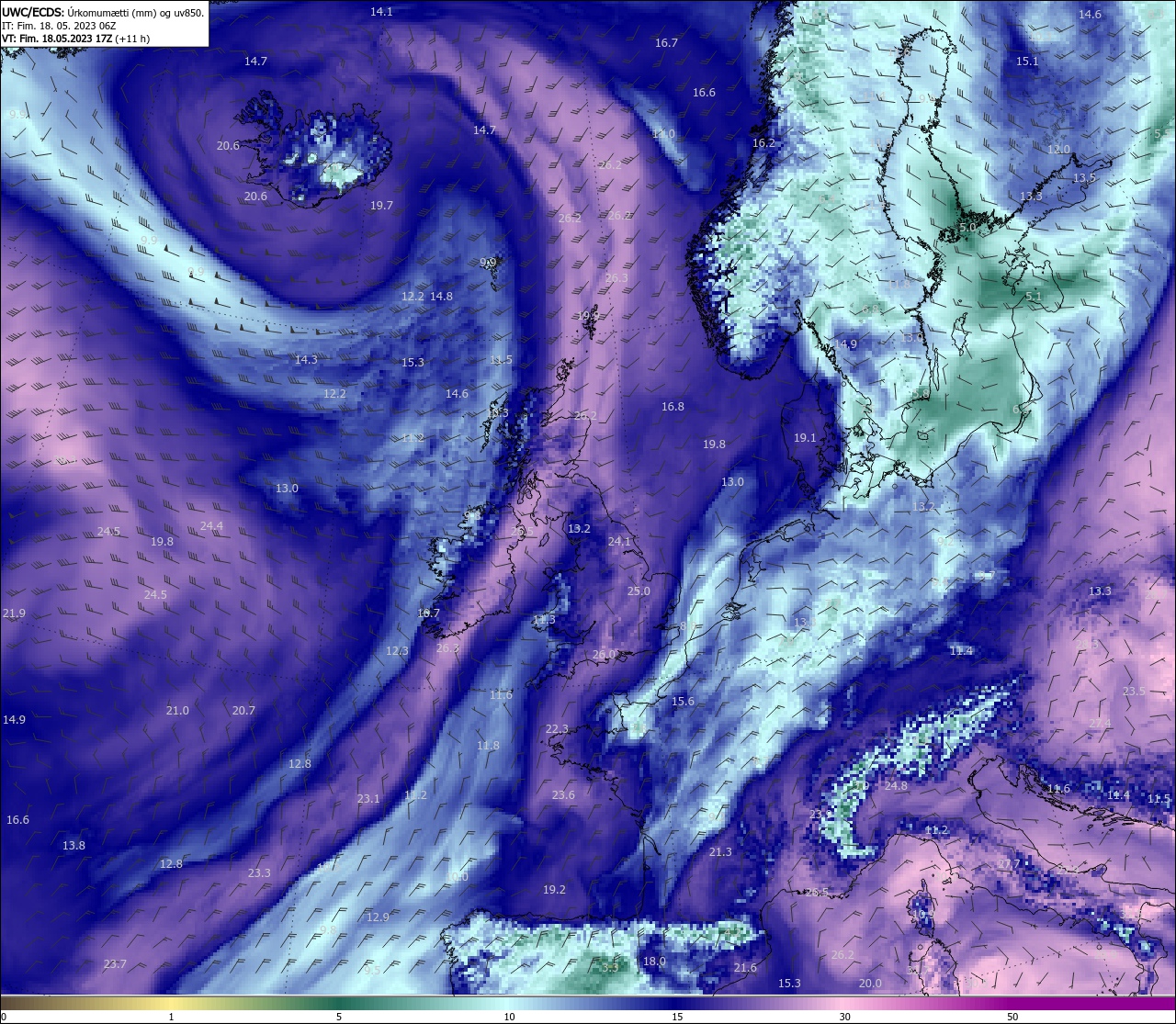
Task: Click the colour scale label '15'
Action: (x=677, y=1017)
